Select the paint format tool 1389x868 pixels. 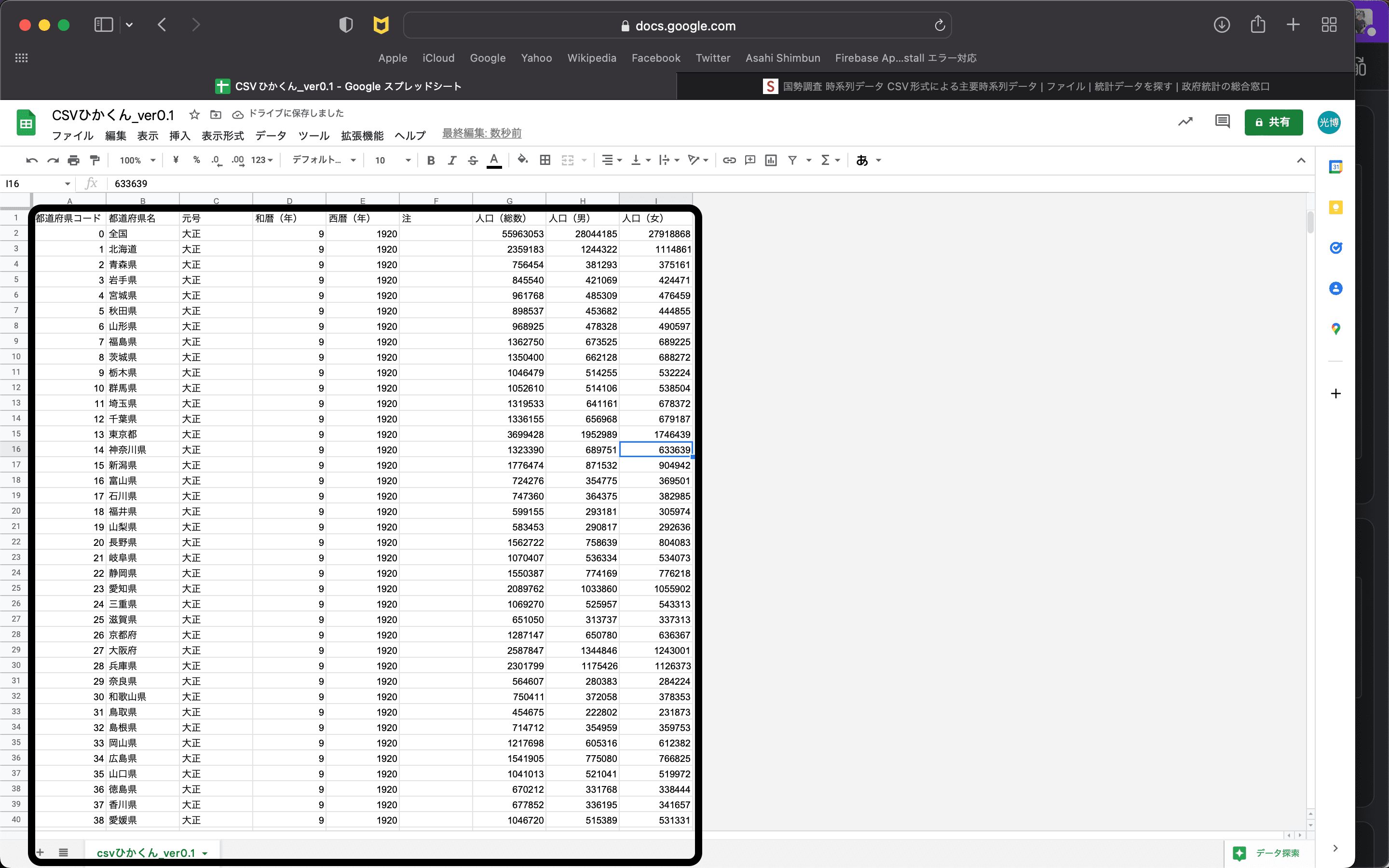click(95, 160)
